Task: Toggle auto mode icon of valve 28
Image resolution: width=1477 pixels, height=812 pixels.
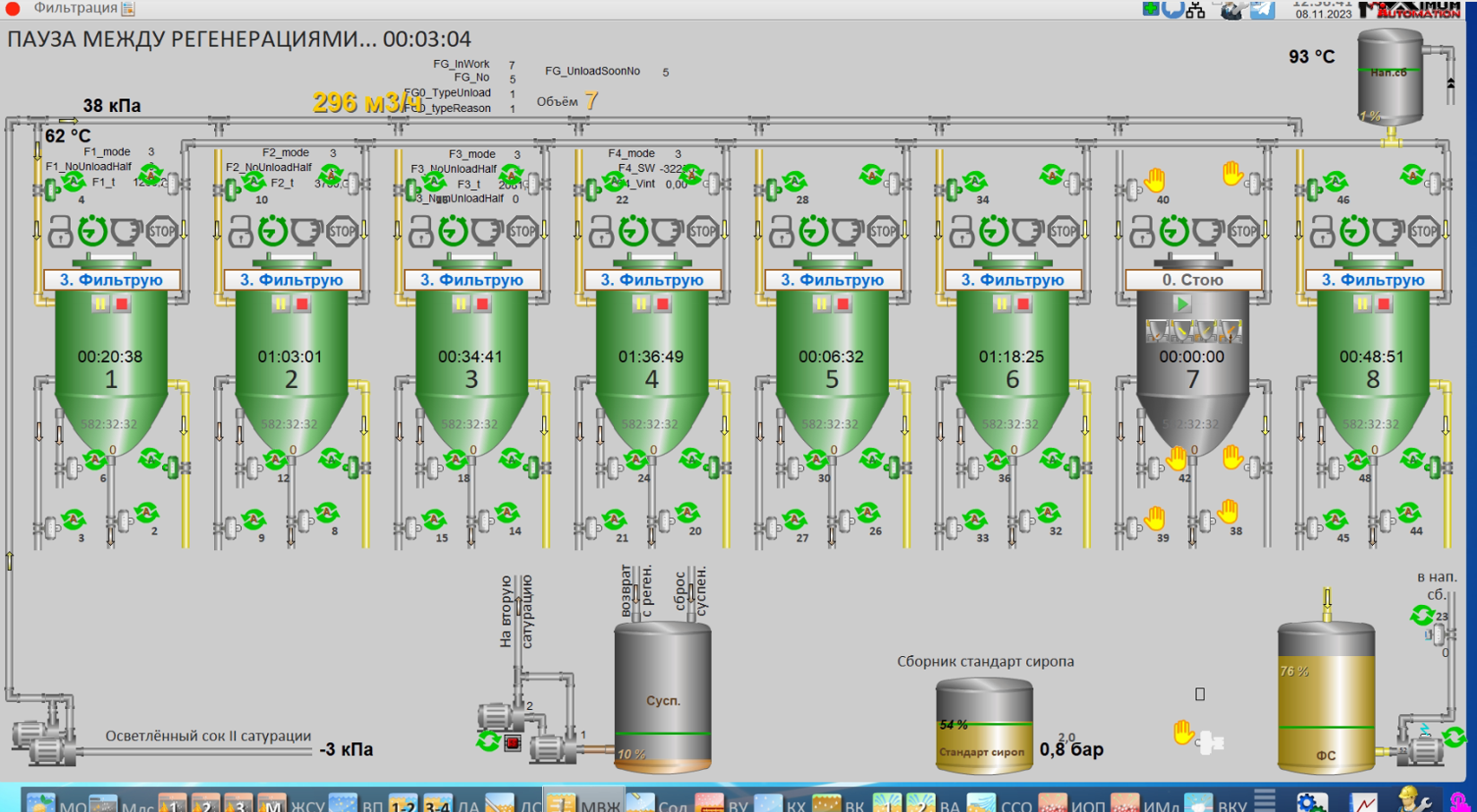Action: click(794, 183)
